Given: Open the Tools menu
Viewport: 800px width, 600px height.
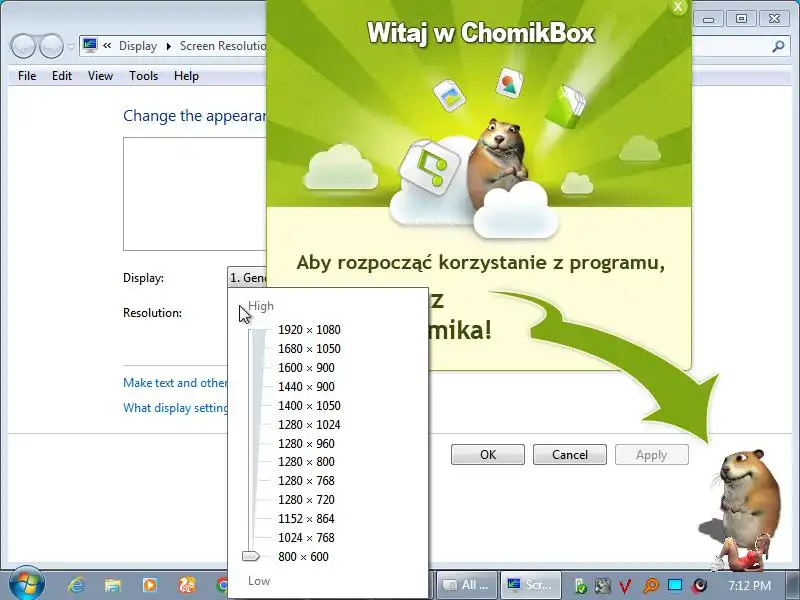Looking at the screenshot, I should tap(143, 76).
